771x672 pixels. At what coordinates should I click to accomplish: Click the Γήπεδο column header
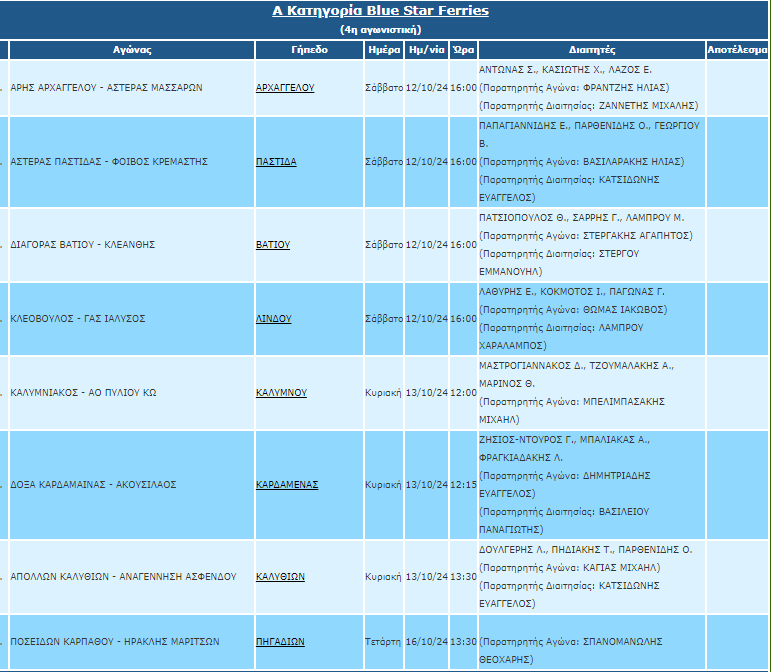309,50
